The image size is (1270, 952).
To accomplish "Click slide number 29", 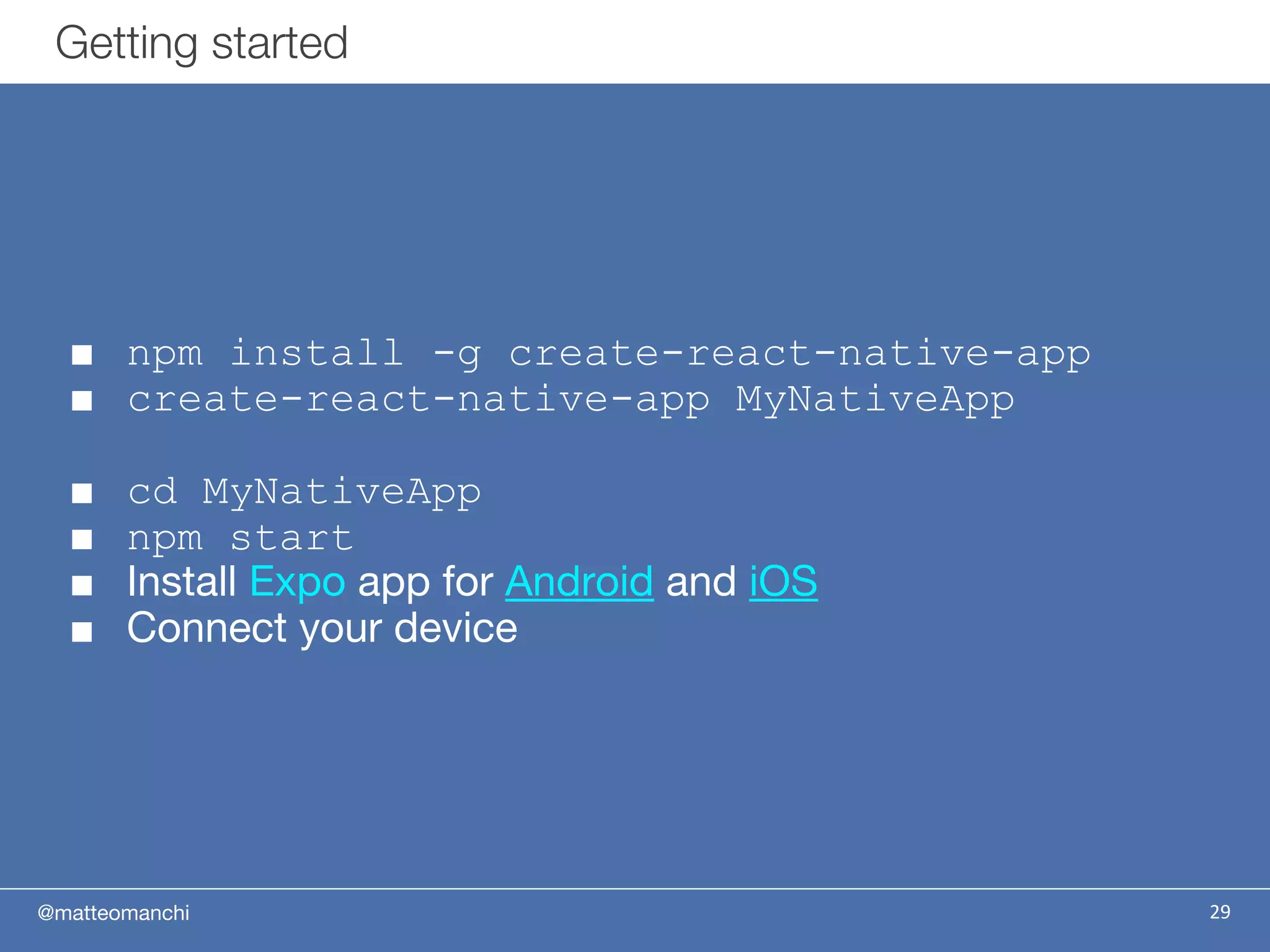I will pyautogui.click(x=1220, y=912).
